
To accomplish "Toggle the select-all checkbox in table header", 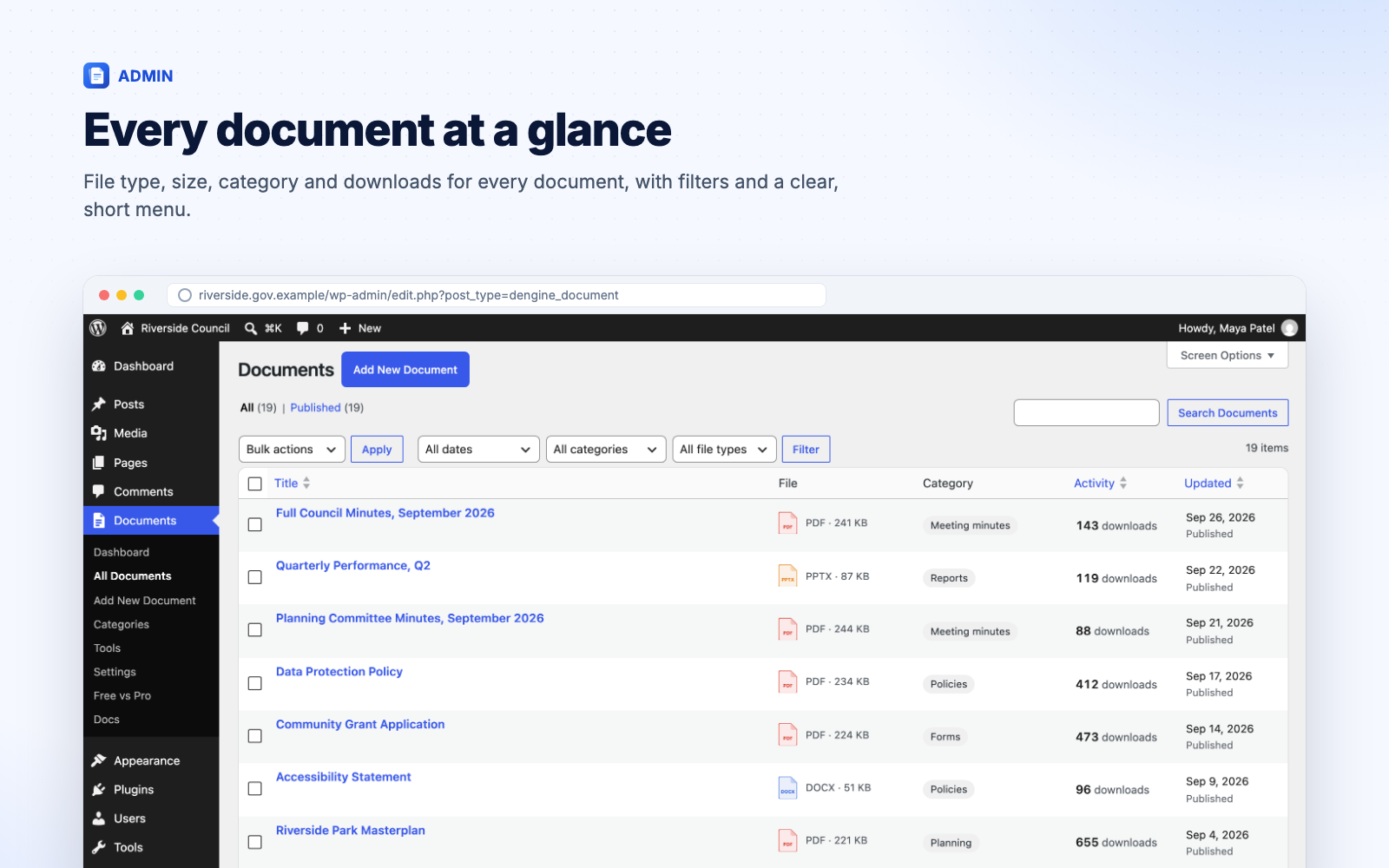I will tap(255, 484).
